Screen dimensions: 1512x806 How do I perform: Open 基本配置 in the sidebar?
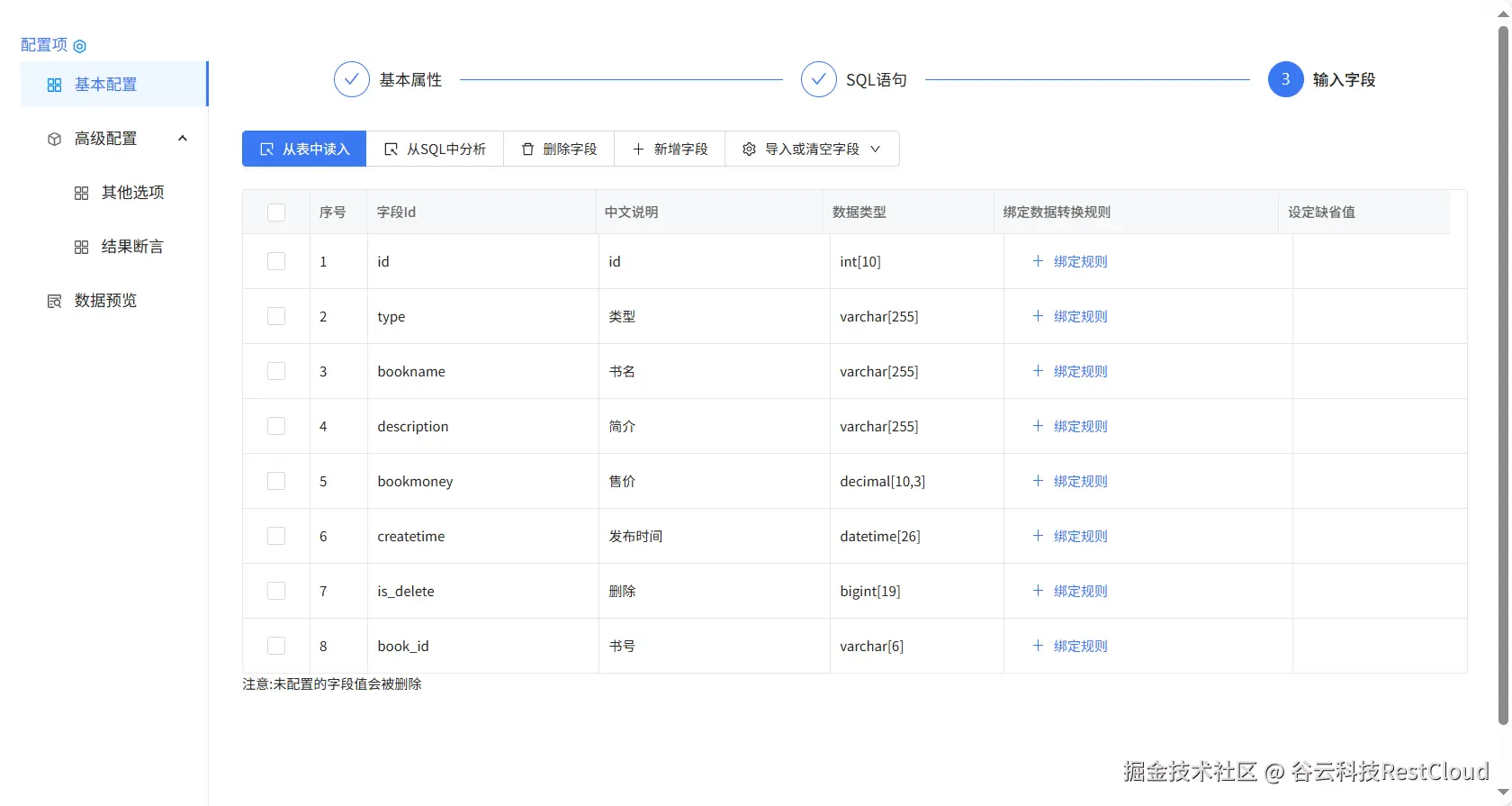pos(114,85)
